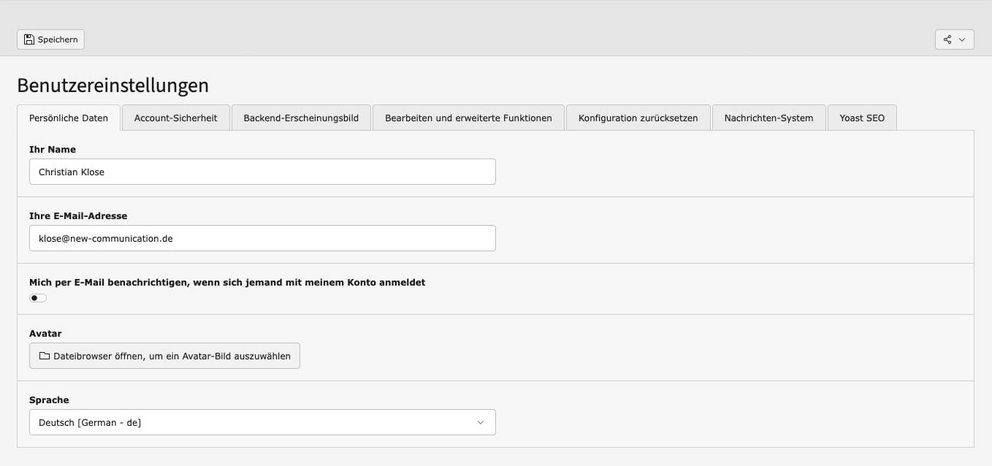Expand the share button dropdown arrow

coord(962,39)
